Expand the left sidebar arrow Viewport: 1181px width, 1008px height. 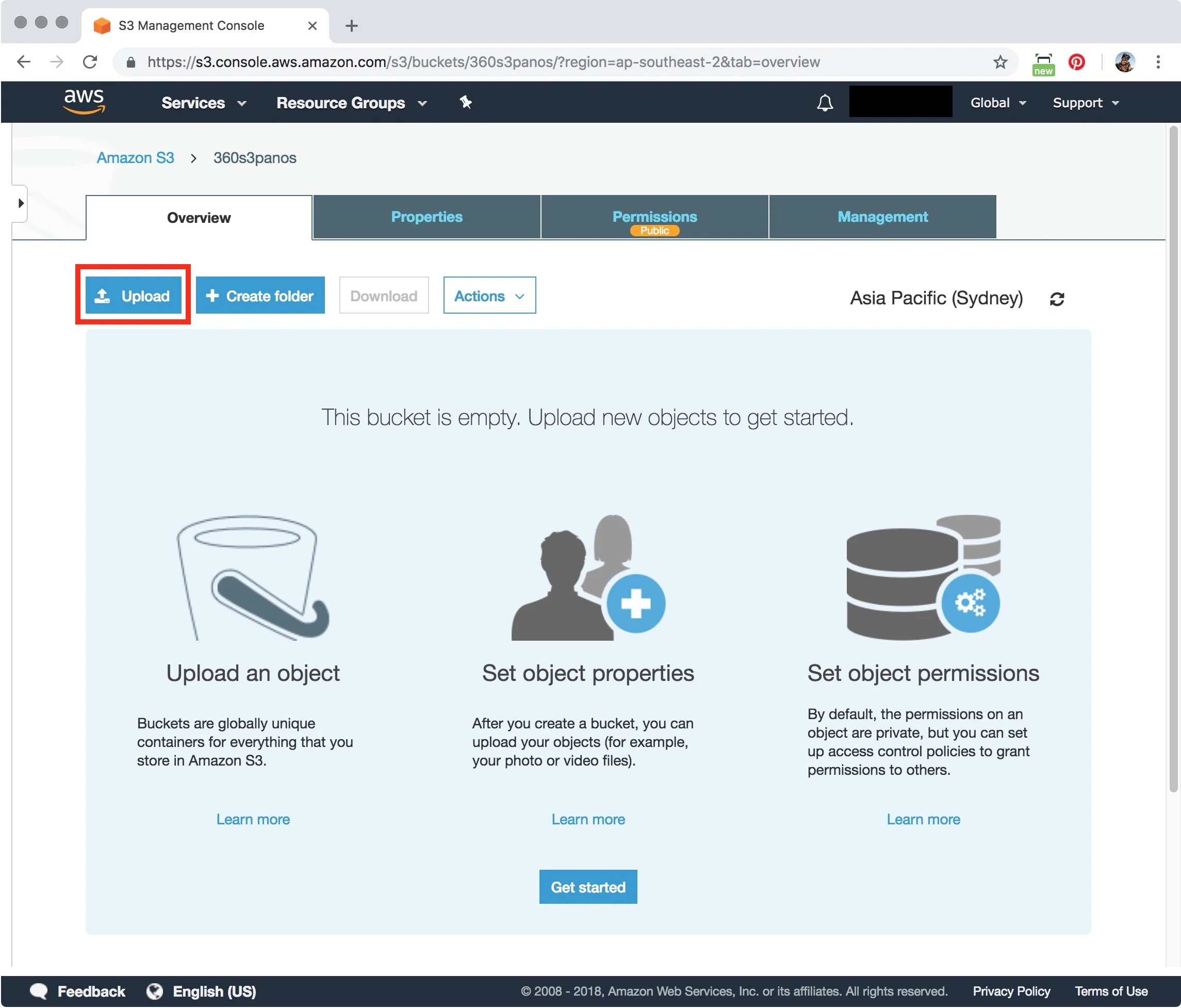click(21, 203)
